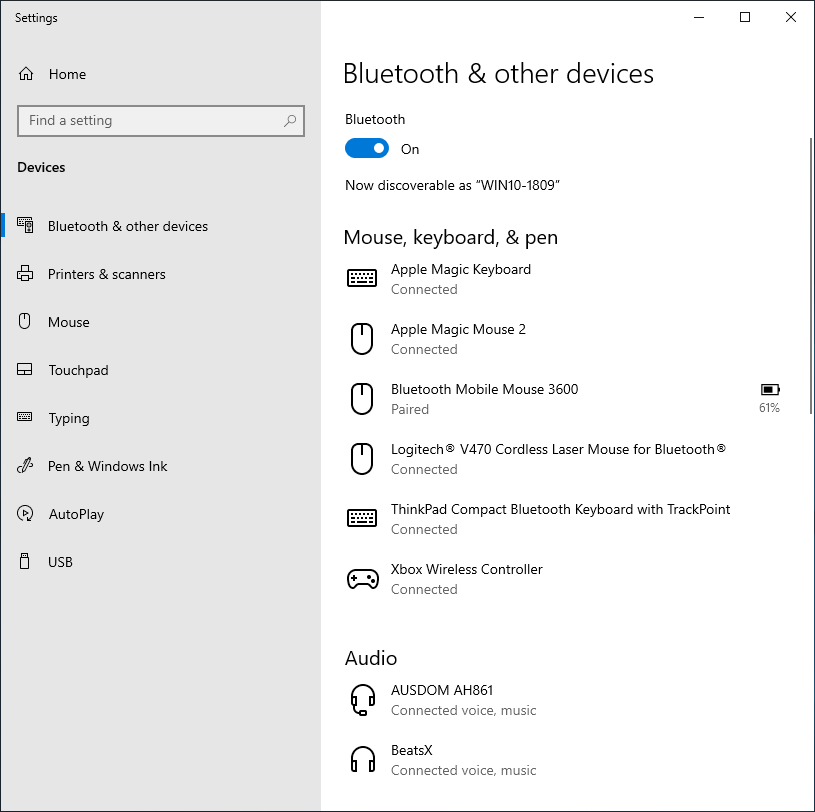The image size is (815, 812).
Task: Click the Mouse sidebar icon
Action: tap(24, 321)
